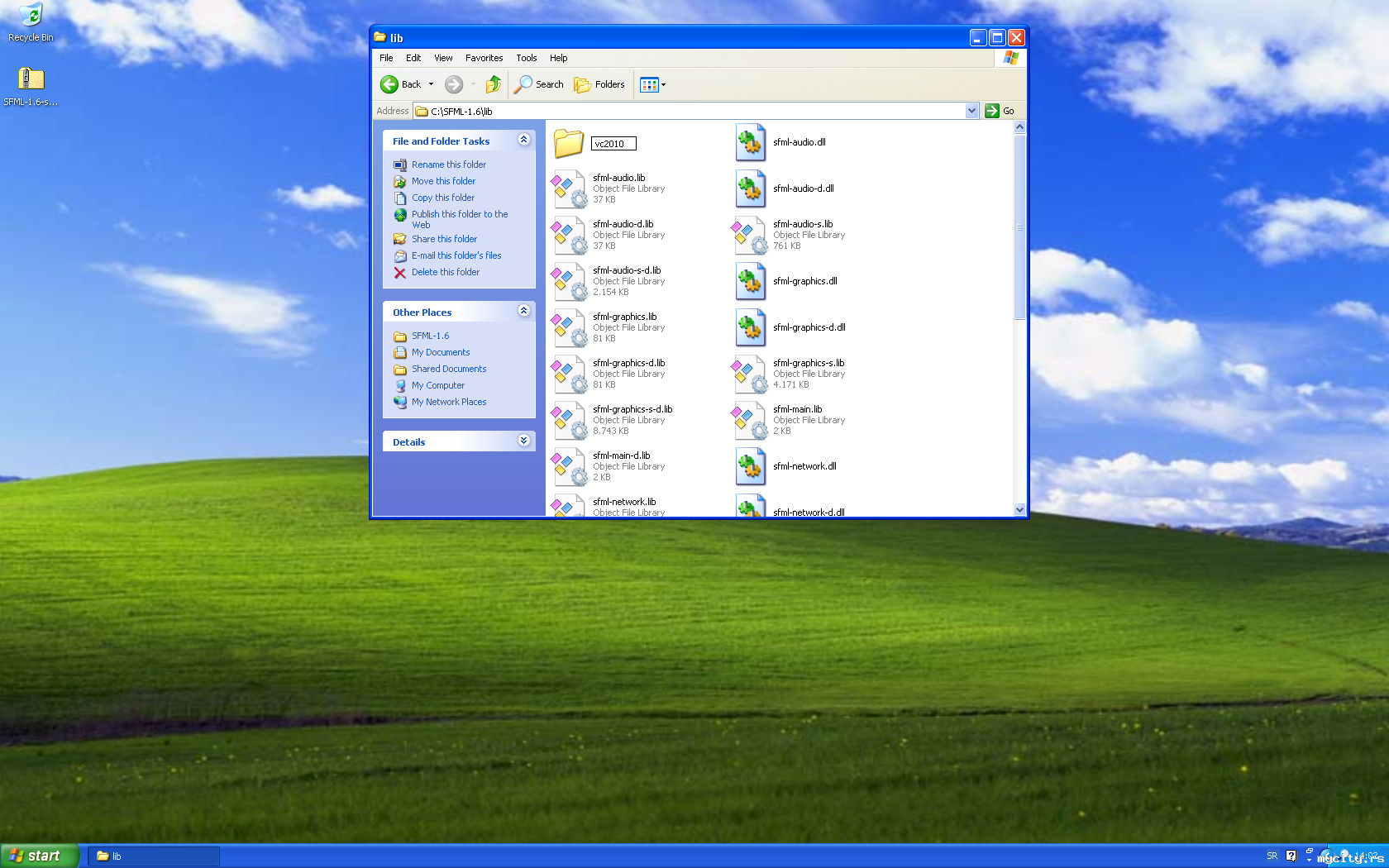Open the Back history dropdown arrow
Image resolution: width=1389 pixels, height=868 pixels.
click(x=431, y=84)
